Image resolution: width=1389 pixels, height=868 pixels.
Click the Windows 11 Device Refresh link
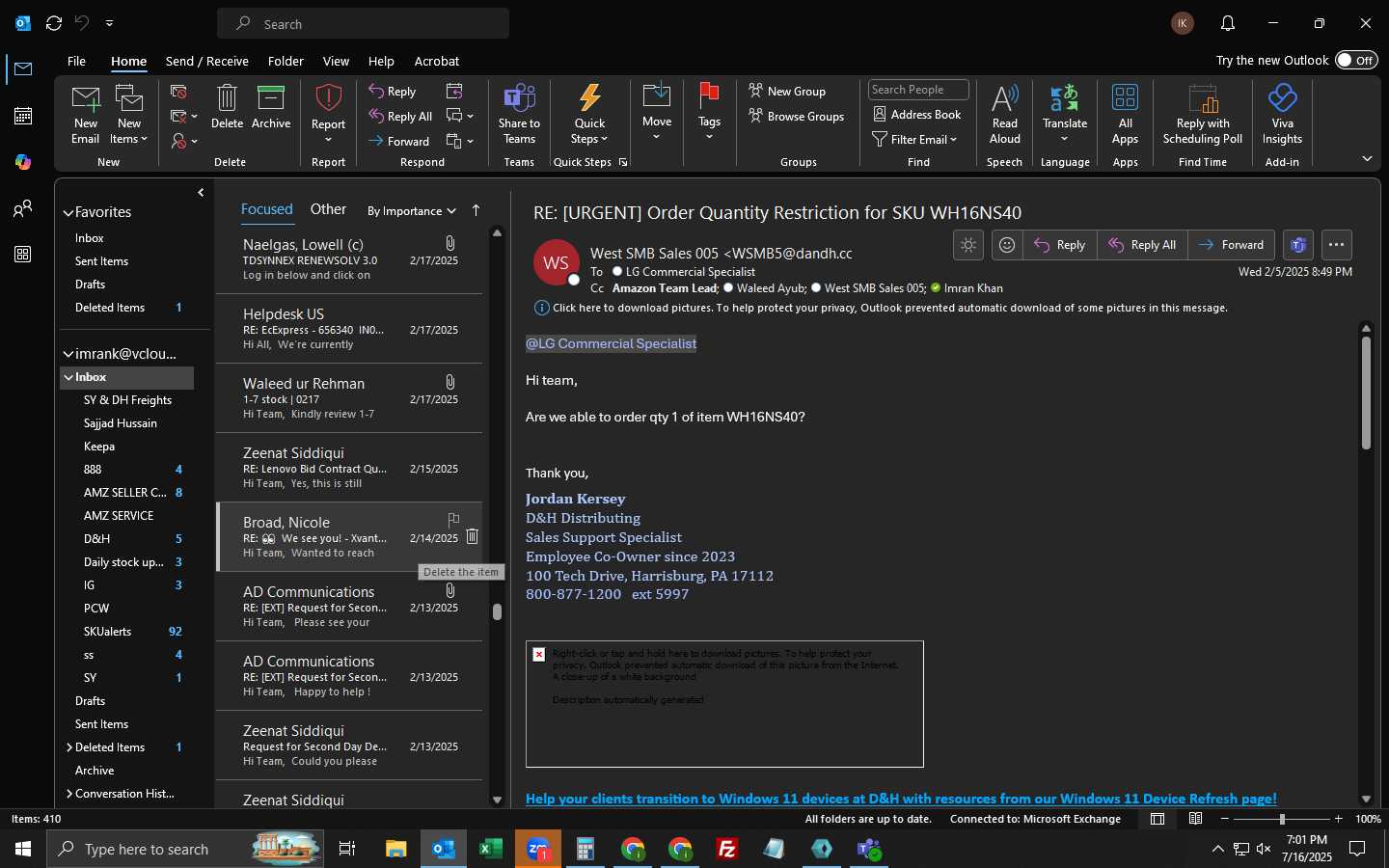point(901,799)
